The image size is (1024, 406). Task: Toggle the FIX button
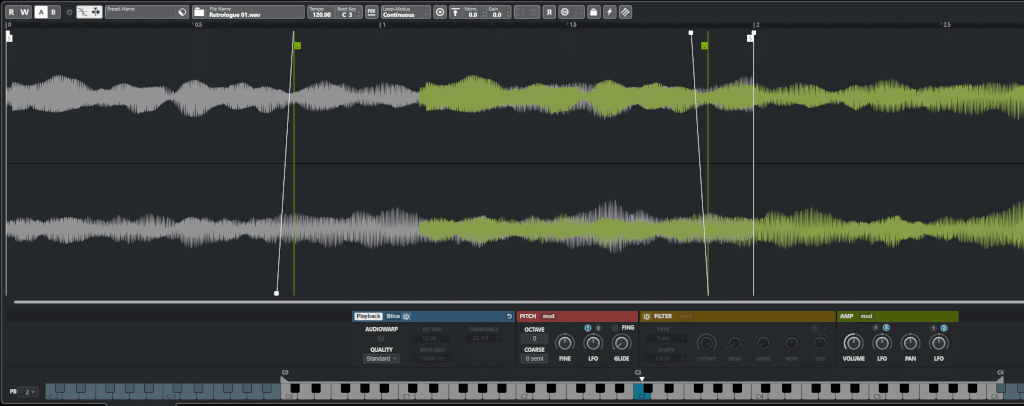click(x=371, y=12)
